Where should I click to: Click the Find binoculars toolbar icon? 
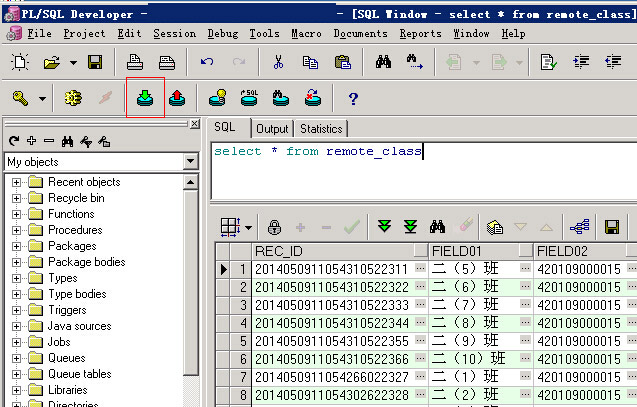pyautogui.click(x=383, y=62)
